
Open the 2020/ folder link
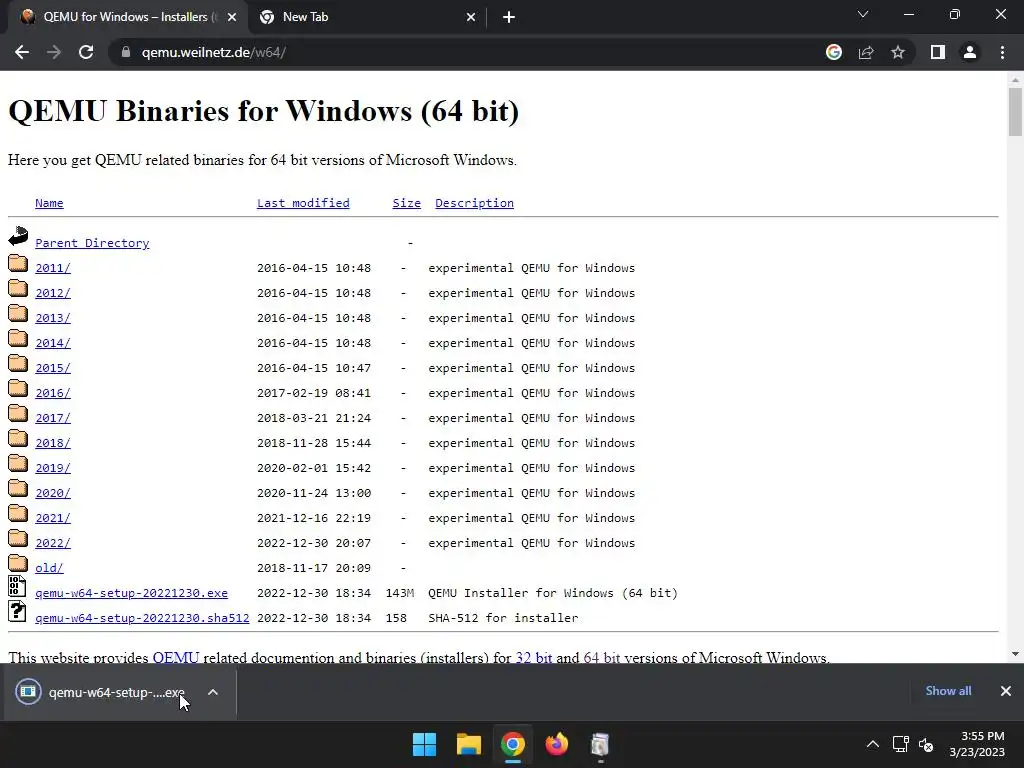point(53,493)
